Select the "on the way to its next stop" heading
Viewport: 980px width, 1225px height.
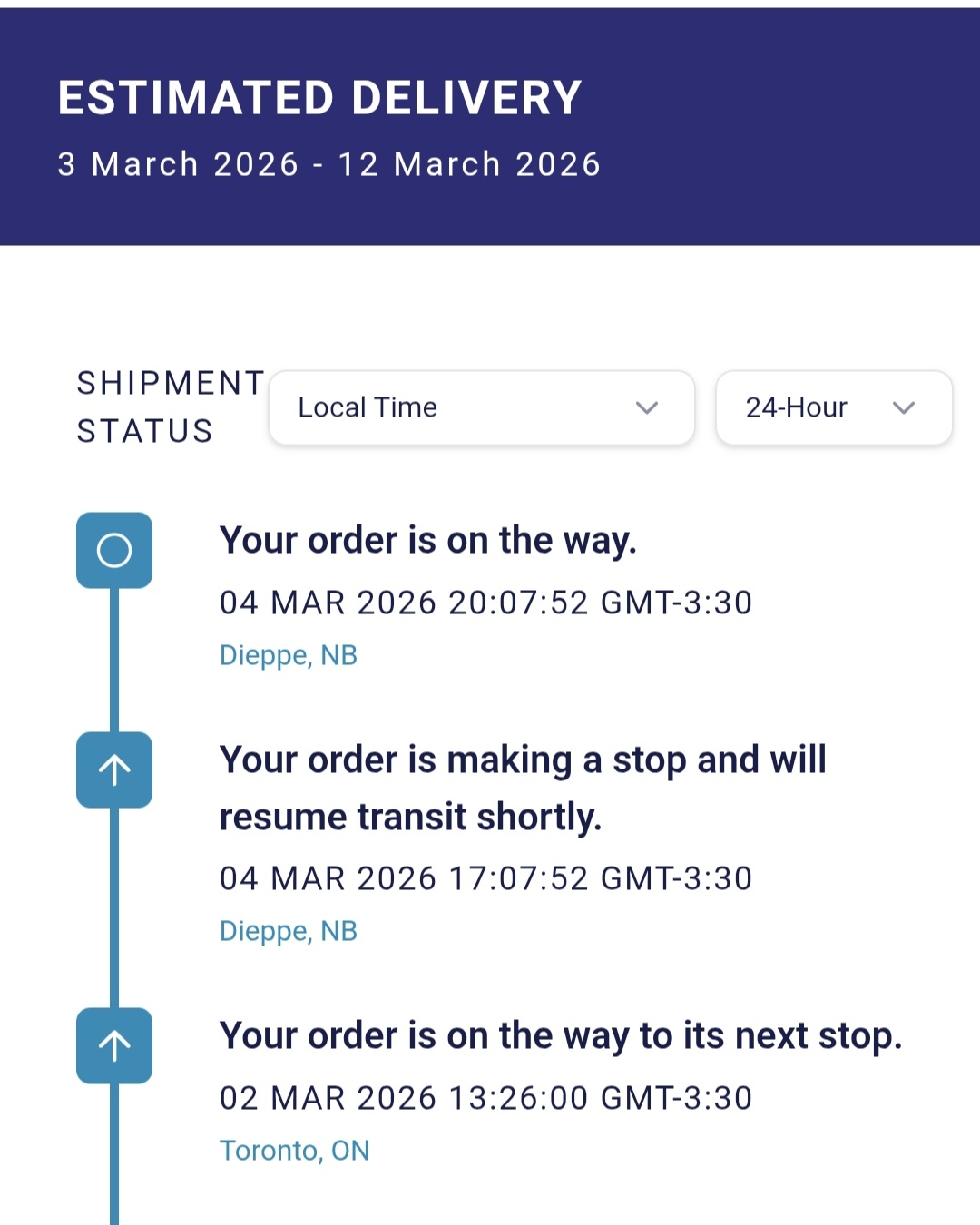pos(561,1036)
